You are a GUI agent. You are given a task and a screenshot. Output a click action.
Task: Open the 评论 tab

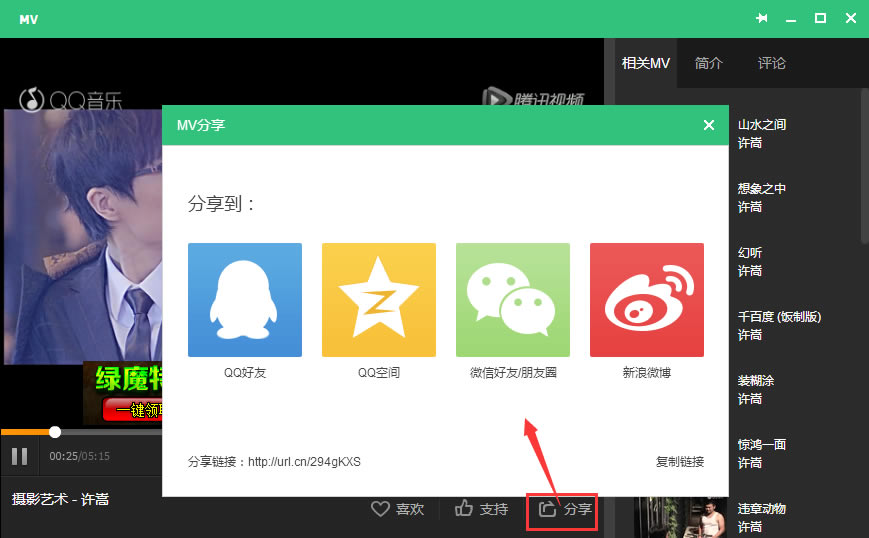point(771,63)
